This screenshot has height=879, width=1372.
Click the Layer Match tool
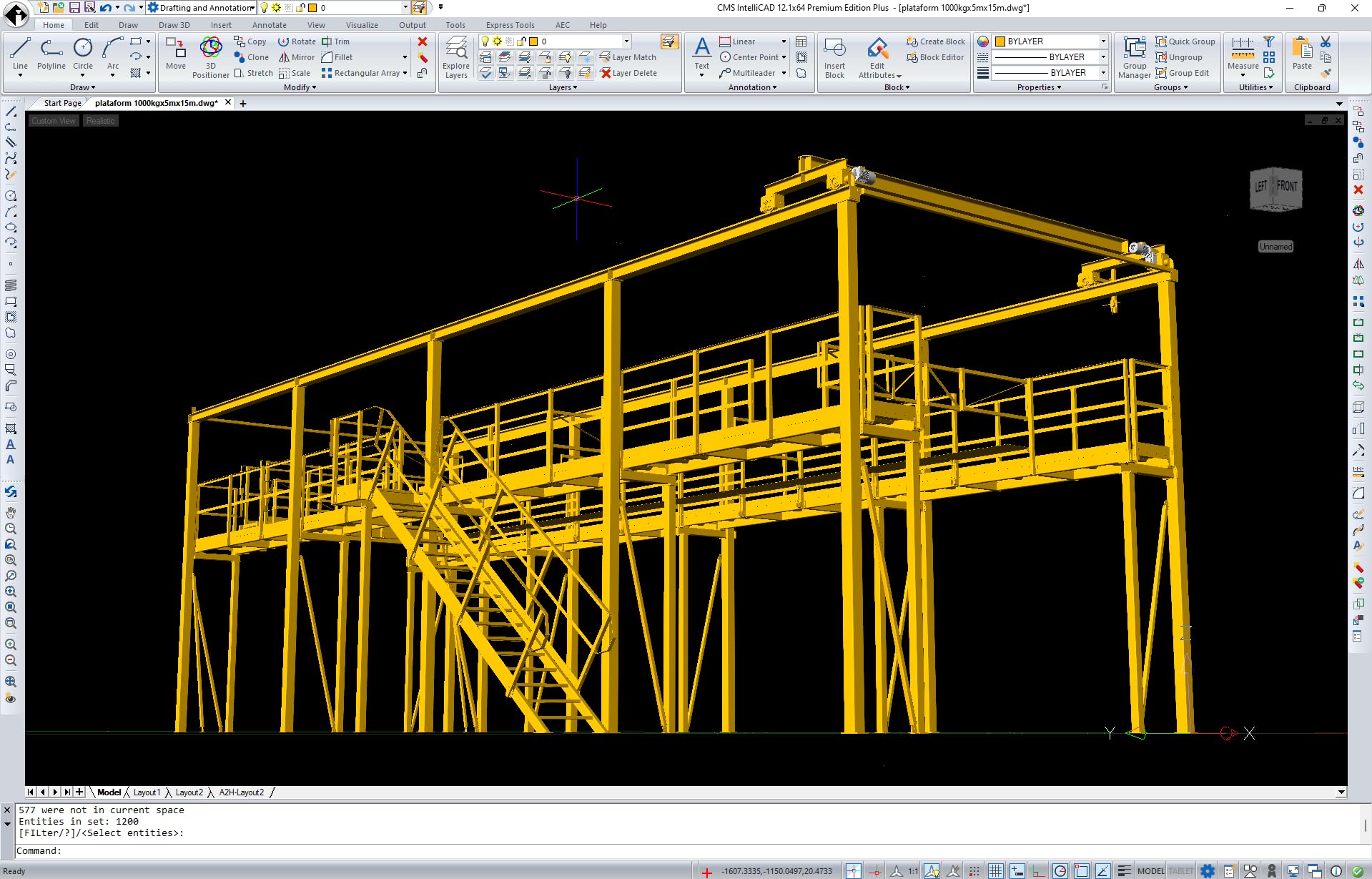(628, 57)
